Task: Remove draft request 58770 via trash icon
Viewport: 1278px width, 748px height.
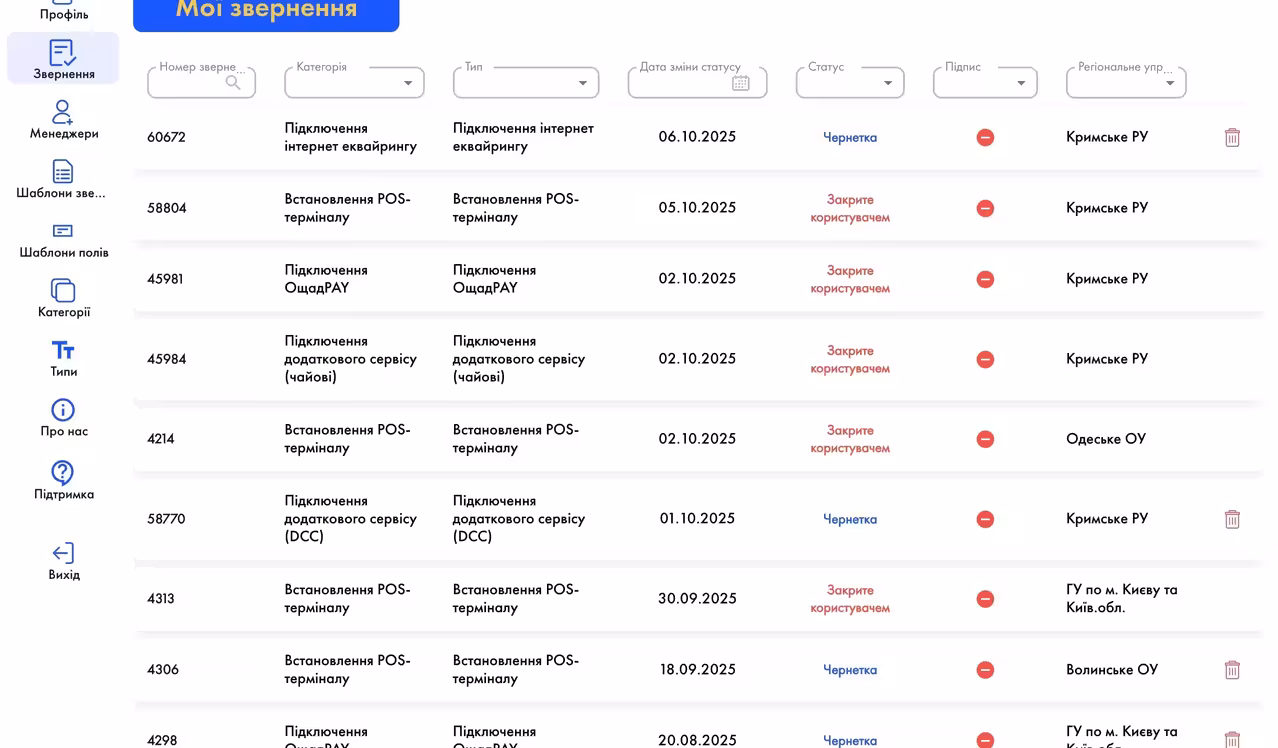Action: coord(1232,519)
